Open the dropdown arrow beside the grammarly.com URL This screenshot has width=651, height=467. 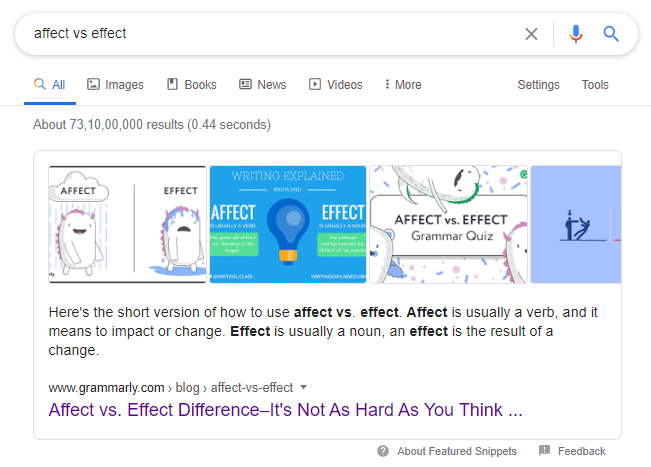[x=303, y=387]
